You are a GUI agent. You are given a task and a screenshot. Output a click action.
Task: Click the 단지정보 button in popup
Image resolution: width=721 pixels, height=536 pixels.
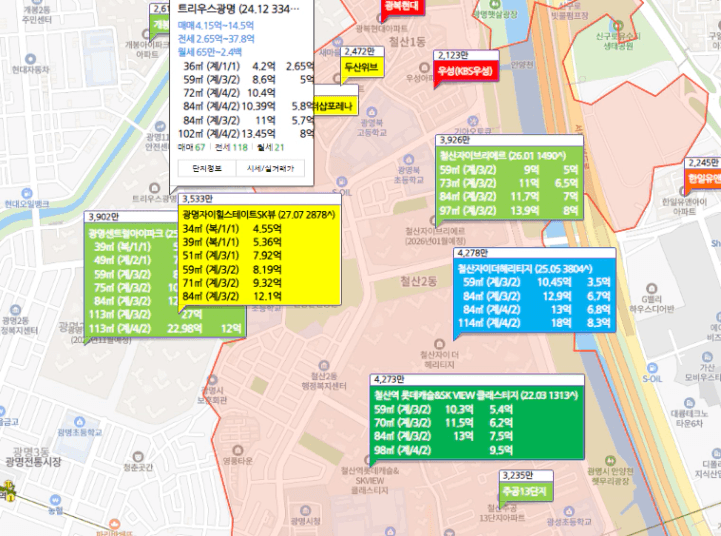tap(210, 168)
